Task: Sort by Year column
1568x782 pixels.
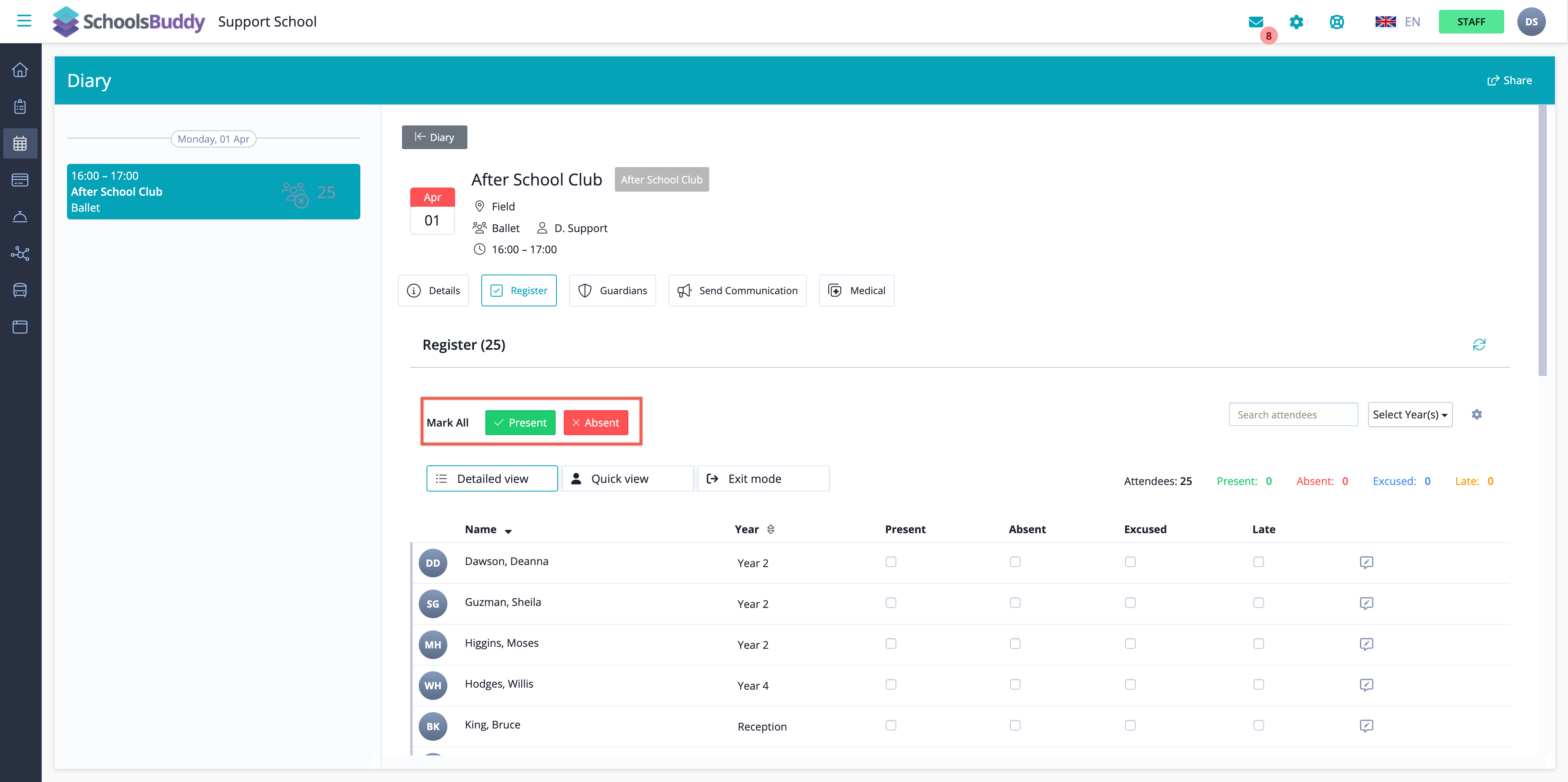Action: 771,529
